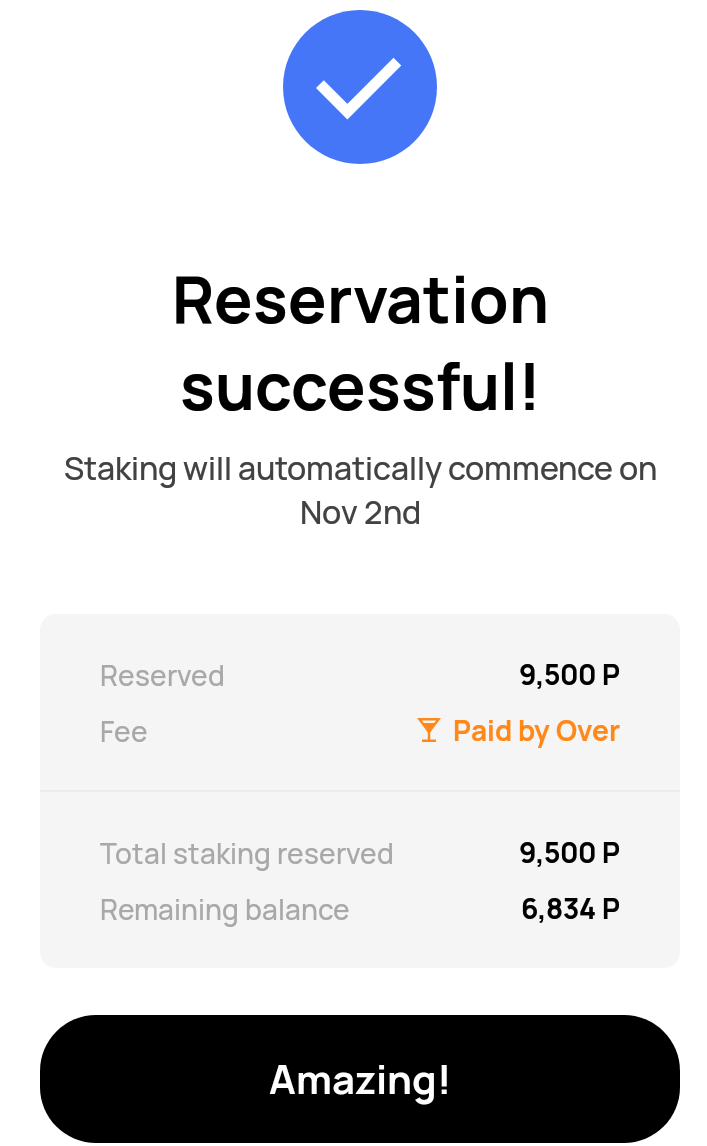
Task: Click the word "successful!" in the heading
Action: tap(360, 388)
